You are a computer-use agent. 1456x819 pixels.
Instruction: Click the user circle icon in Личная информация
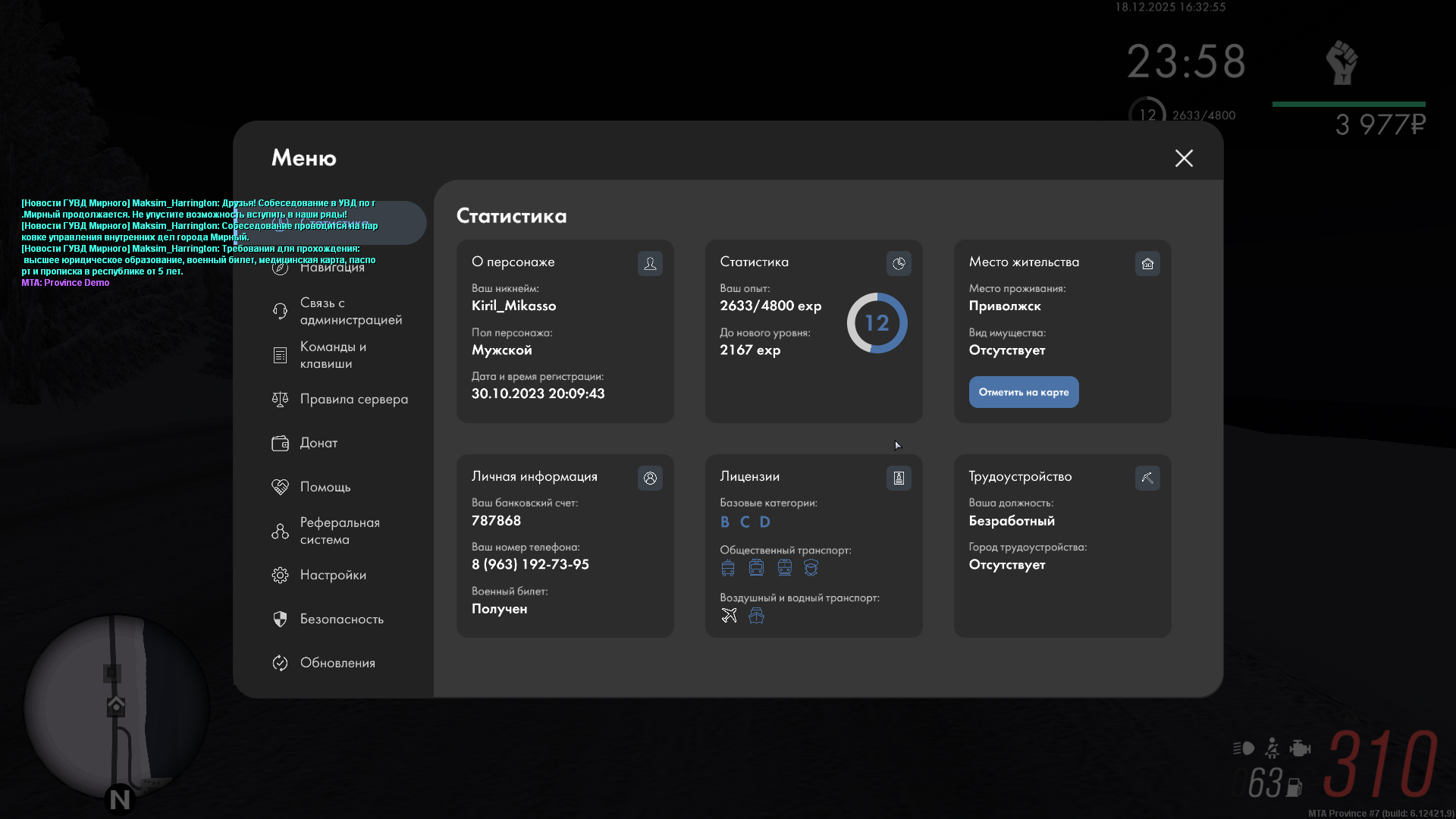(x=650, y=478)
